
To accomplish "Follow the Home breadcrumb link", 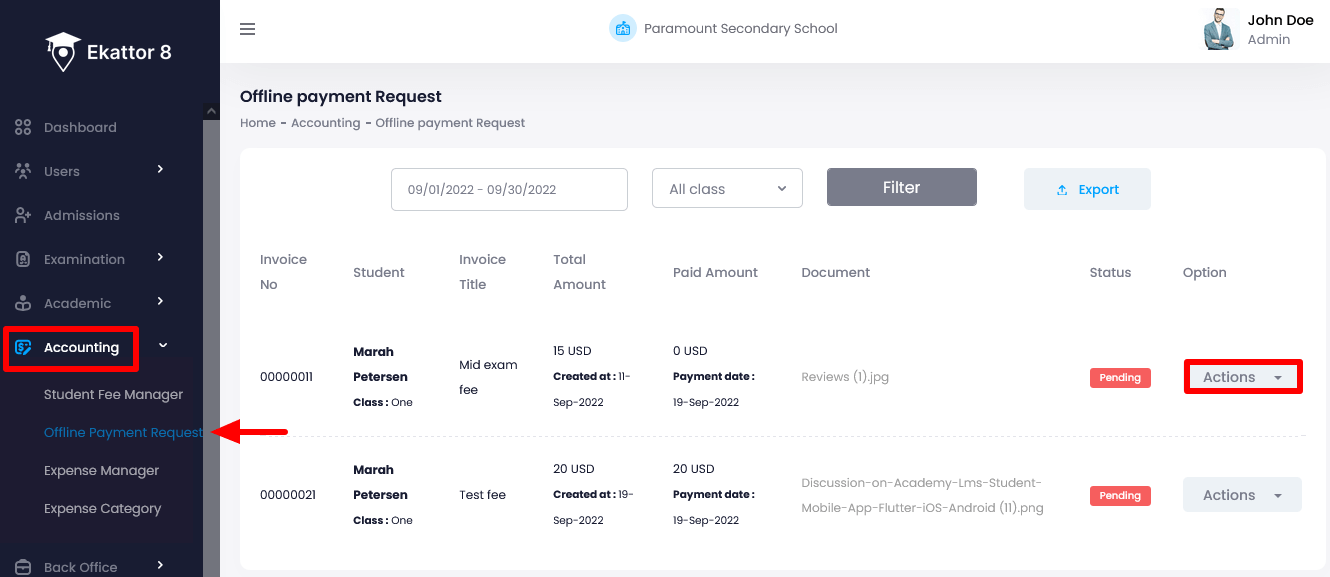I will 257,122.
